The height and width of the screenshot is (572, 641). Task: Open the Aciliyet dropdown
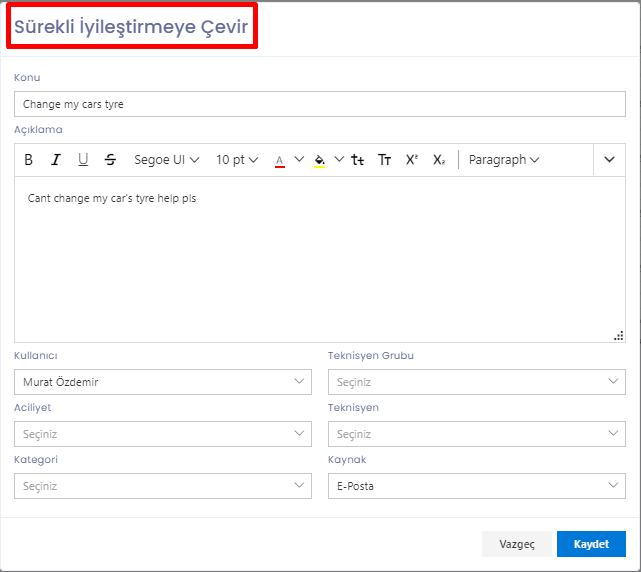pyautogui.click(x=163, y=434)
